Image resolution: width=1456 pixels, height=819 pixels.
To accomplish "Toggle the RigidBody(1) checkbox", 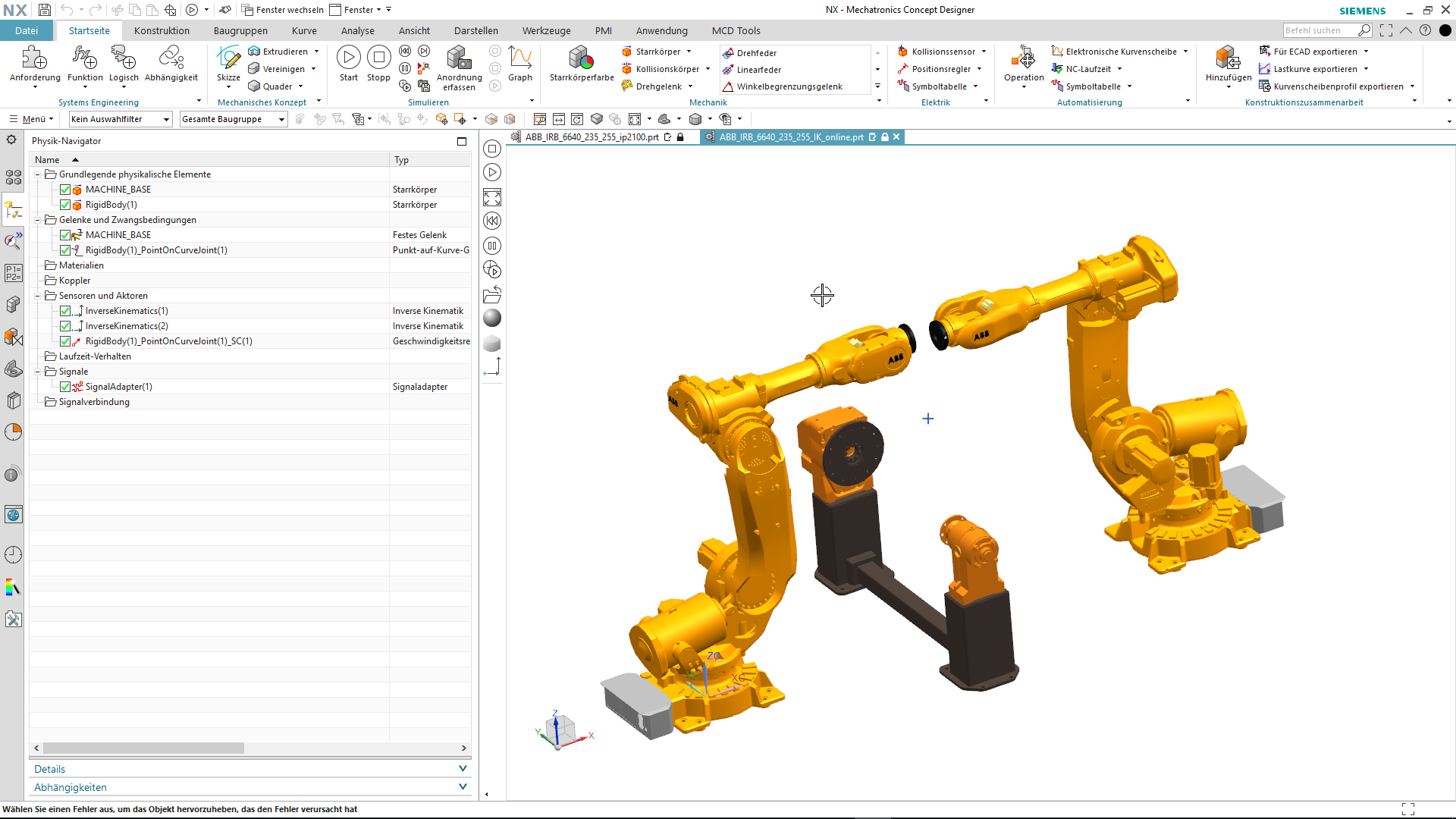I will pyautogui.click(x=65, y=205).
